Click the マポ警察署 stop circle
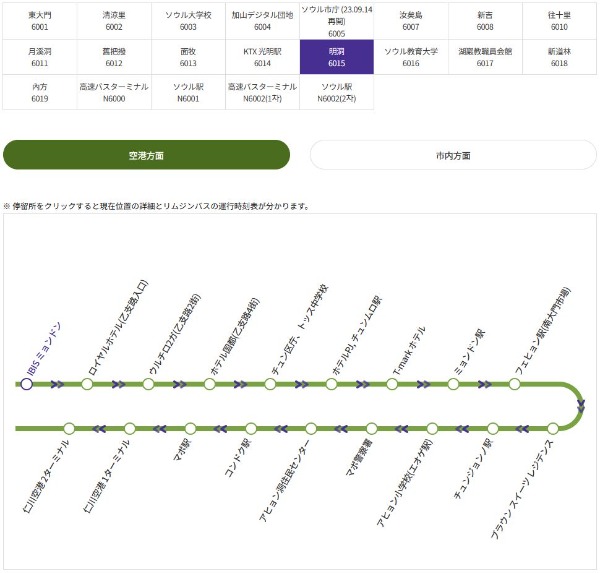 coord(371,428)
